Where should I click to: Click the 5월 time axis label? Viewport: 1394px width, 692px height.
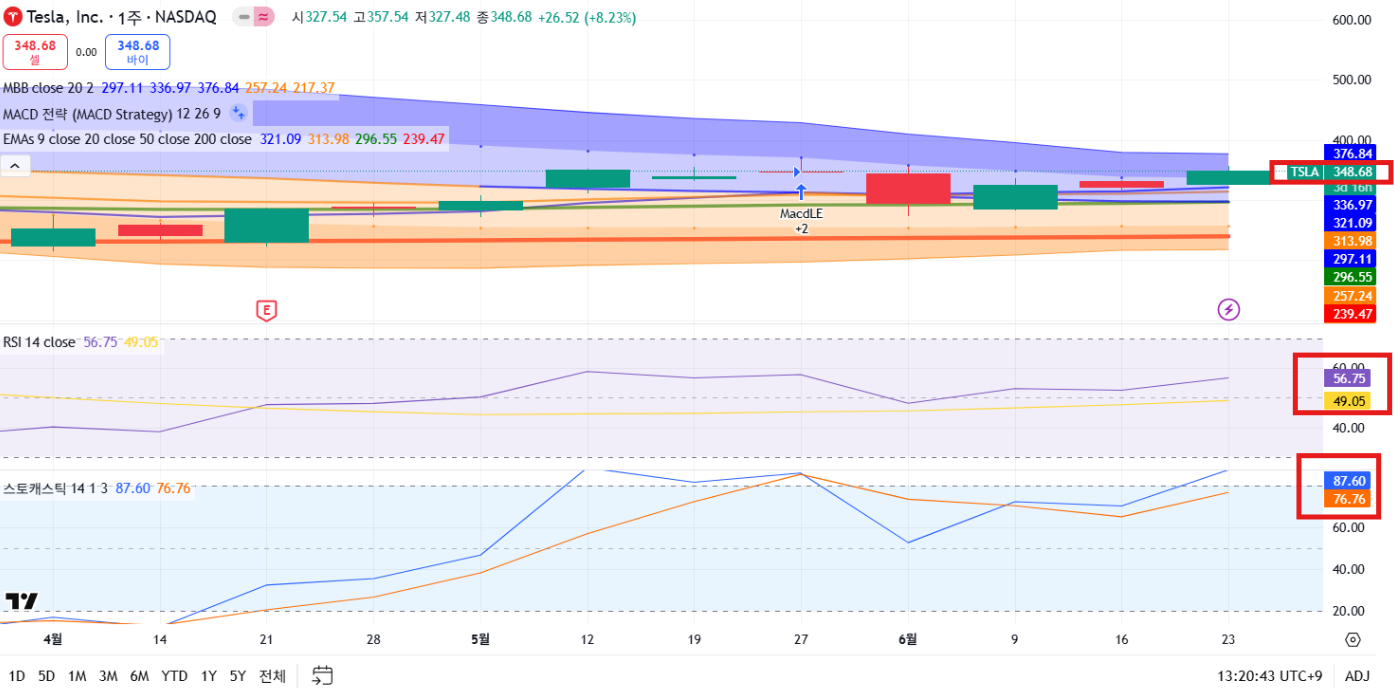pyautogui.click(x=480, y=638)
